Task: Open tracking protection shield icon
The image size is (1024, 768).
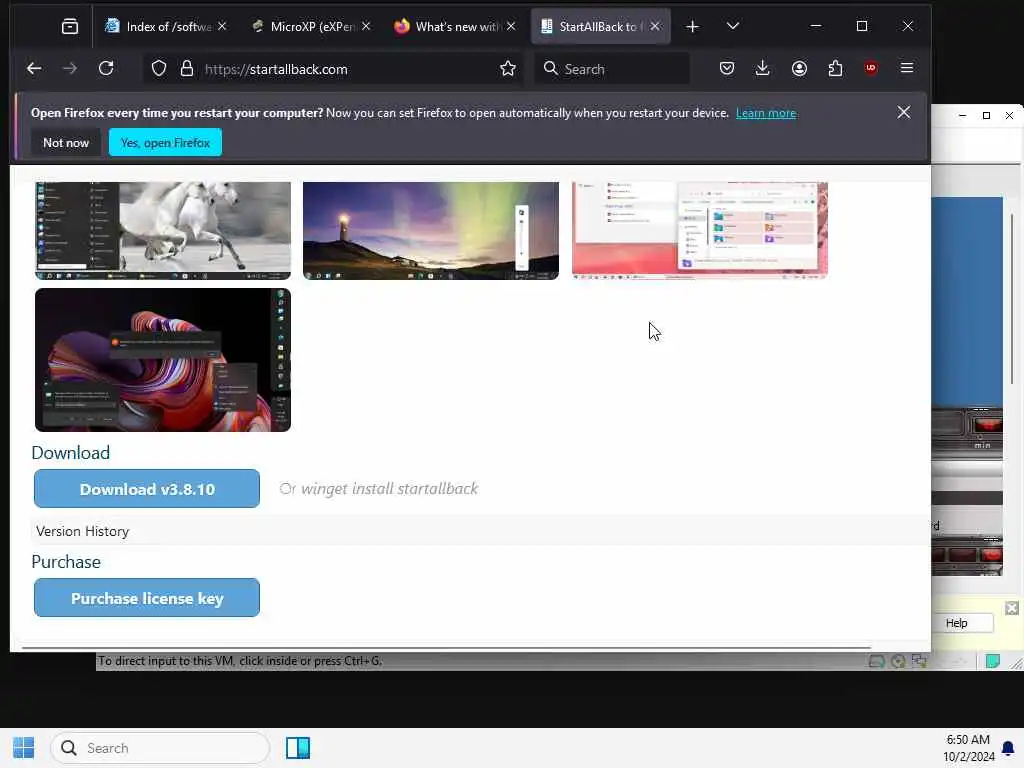Action: (159, 69)
